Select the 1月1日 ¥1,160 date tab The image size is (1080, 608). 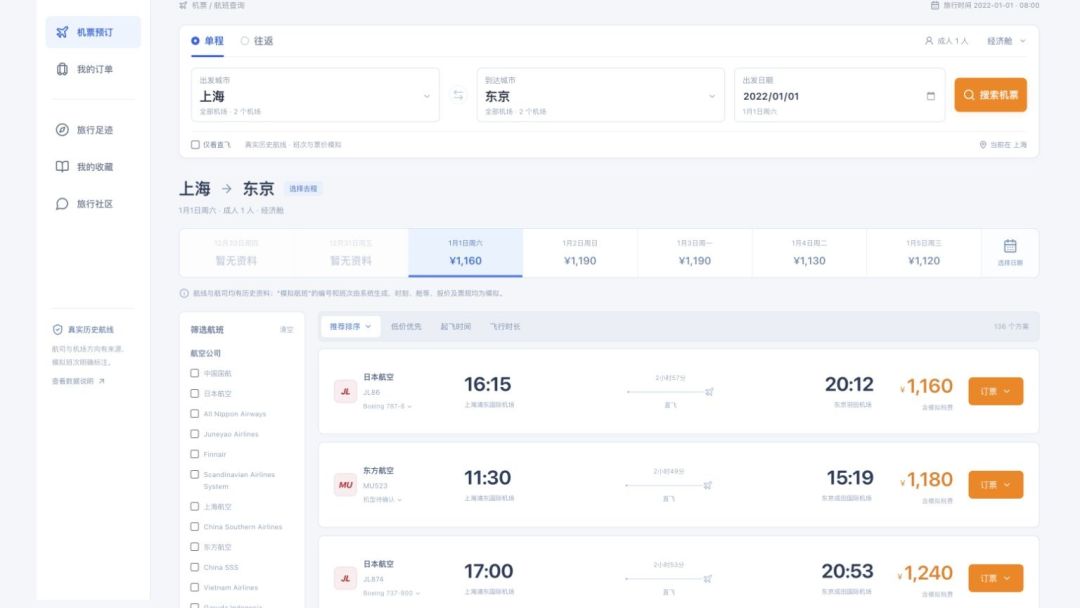(x=466, y=253)
